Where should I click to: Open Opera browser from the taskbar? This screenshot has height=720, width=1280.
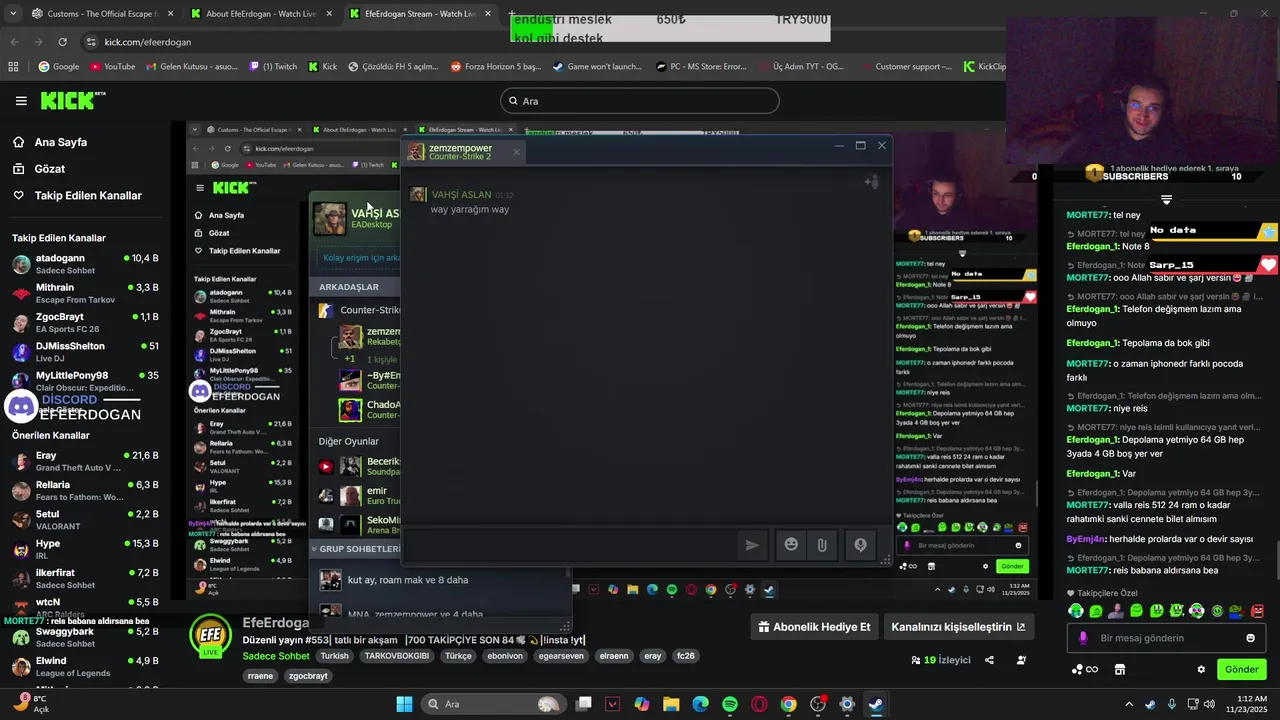(x=759, y=704)
